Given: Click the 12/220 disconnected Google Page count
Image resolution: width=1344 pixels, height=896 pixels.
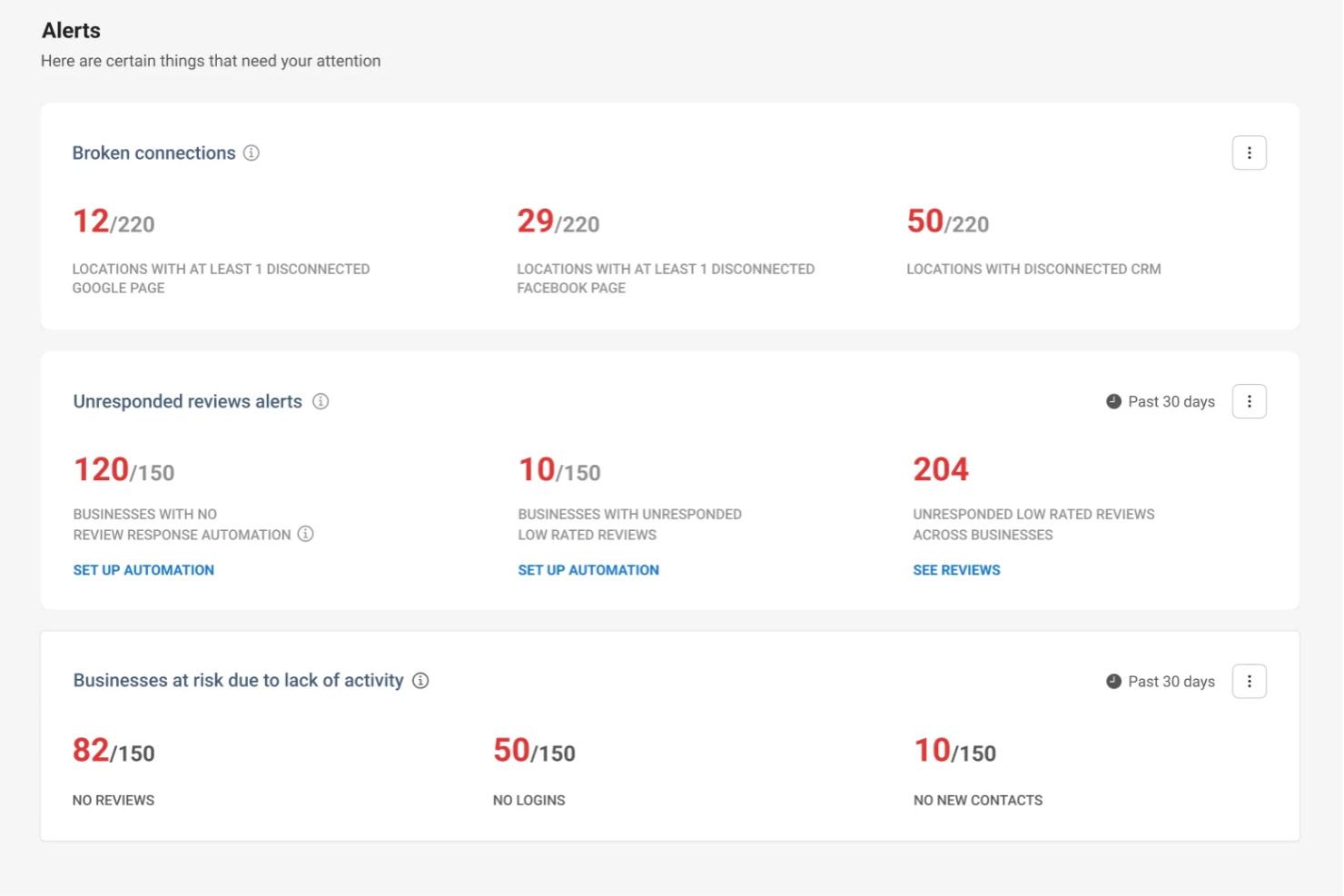Looking at the screenshot, I should [114, 221].
